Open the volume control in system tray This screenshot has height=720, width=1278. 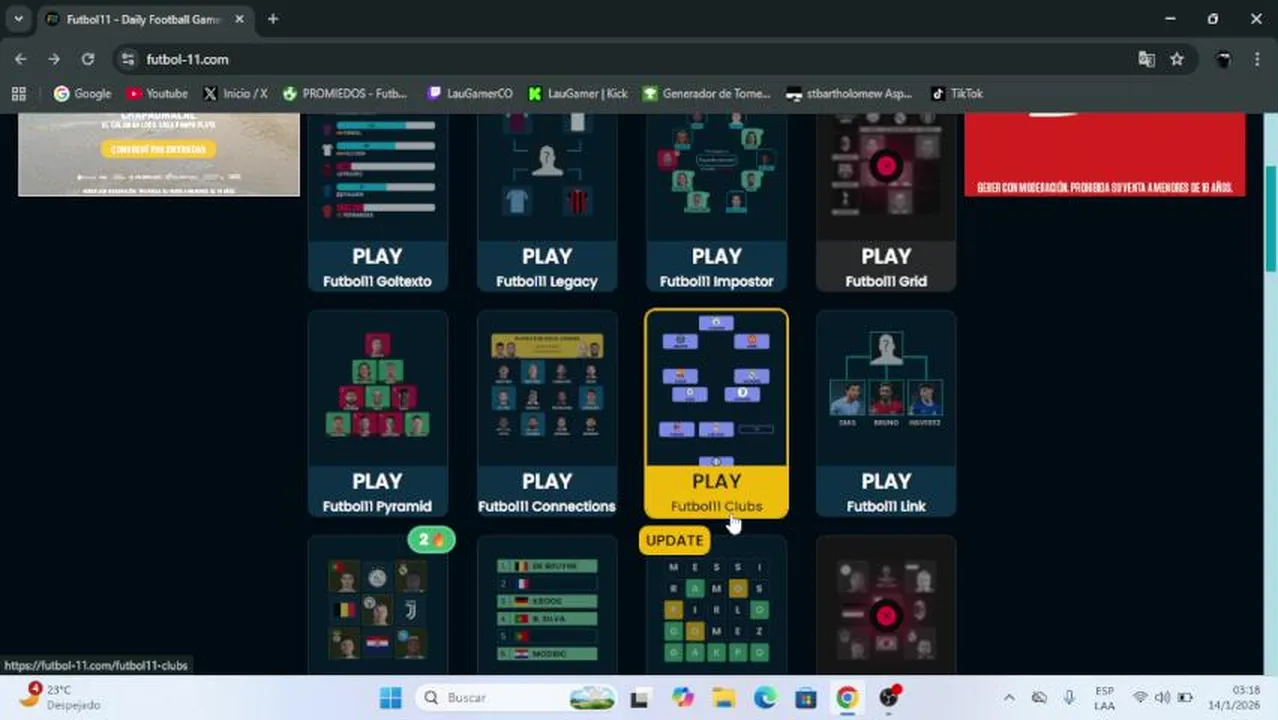(x=1162, y=698)
